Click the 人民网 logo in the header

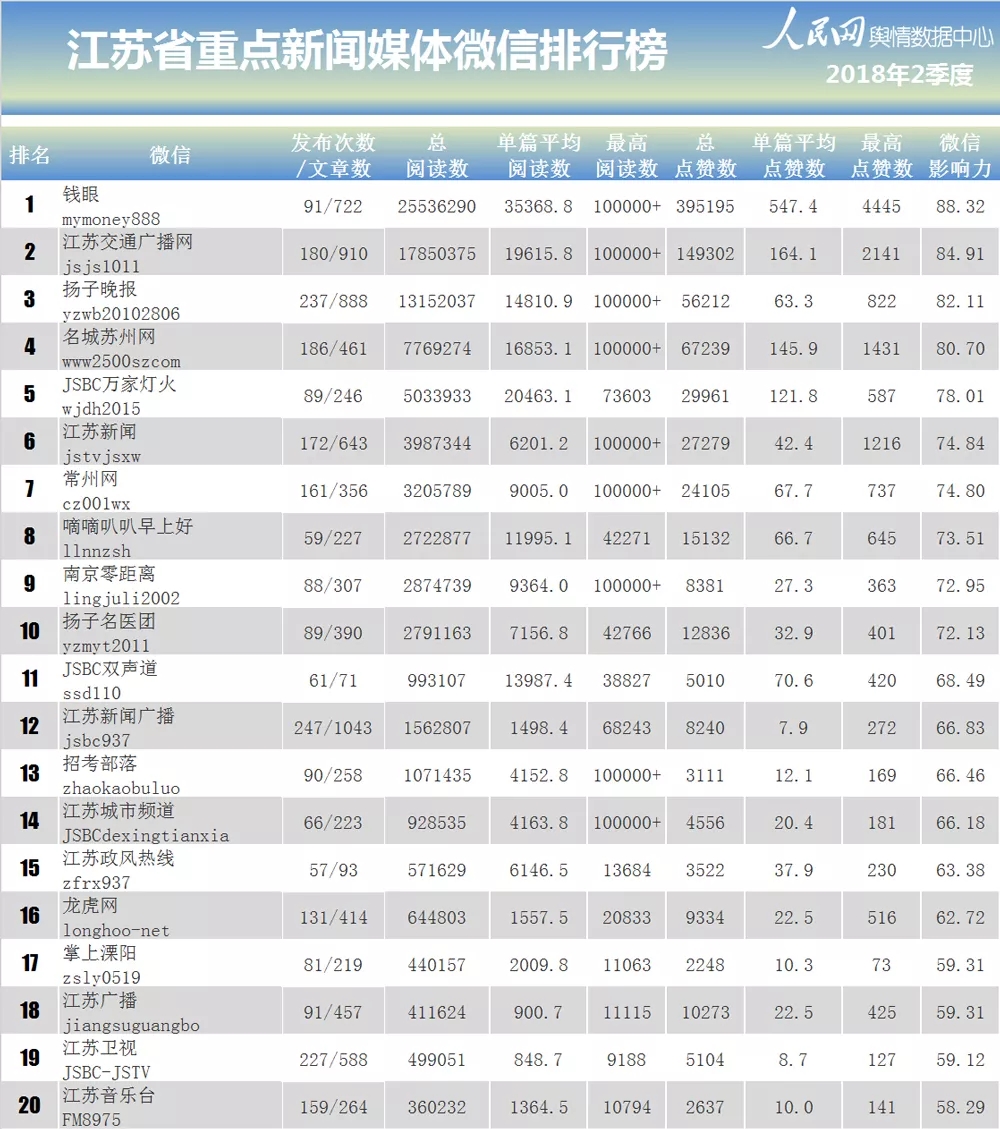point(814,31)
